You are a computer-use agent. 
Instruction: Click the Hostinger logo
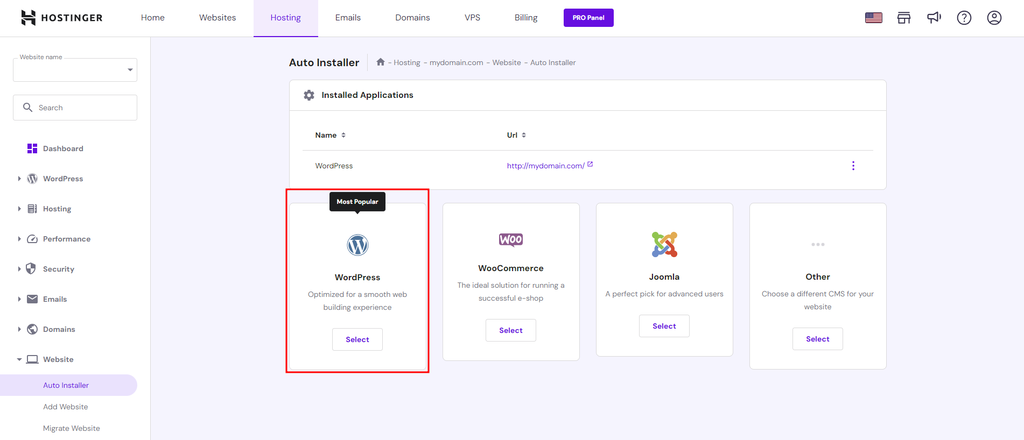pyautogui.click(x=67, y=18)
